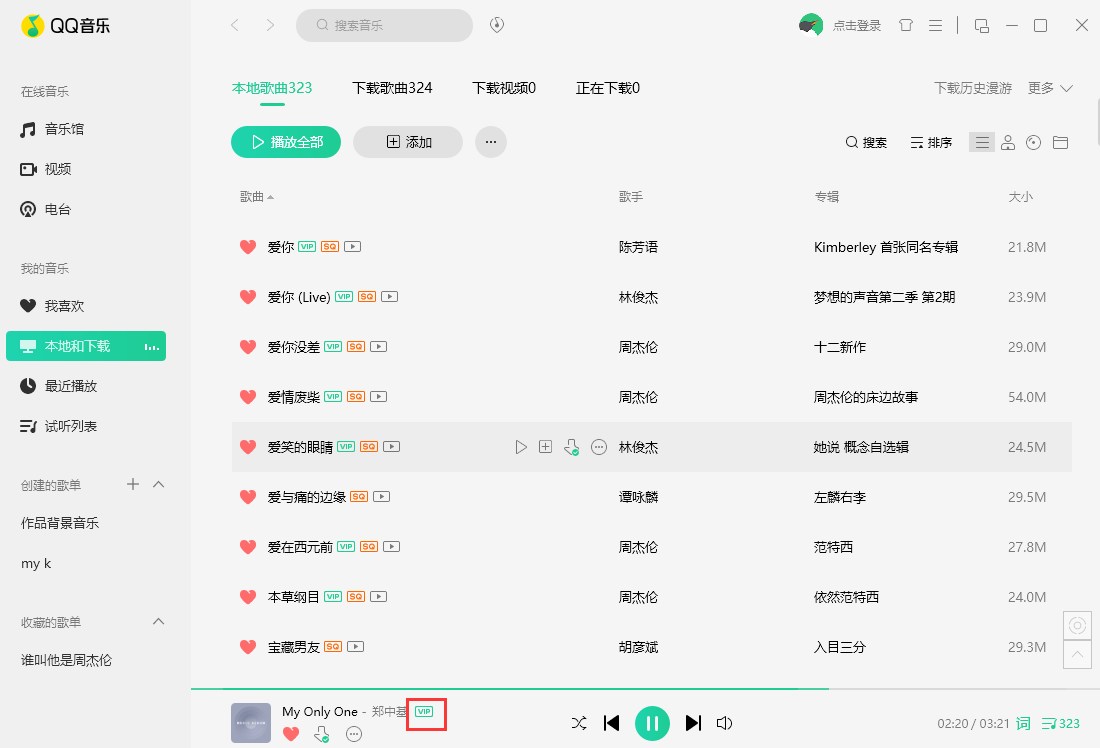Open My Only One album cover
This screenshot has width=1100, height=748.
(x=251, y=723)
